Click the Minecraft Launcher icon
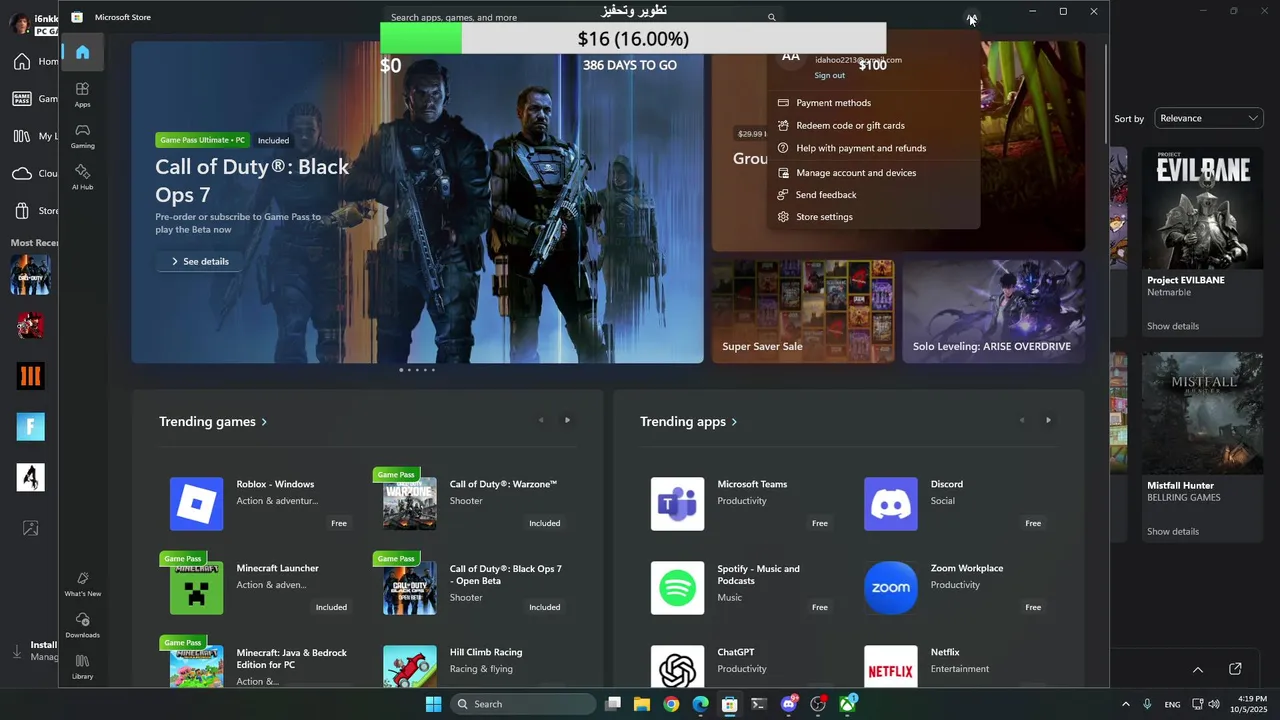Screen dimensions: 1280x720 pyautogui.click(x=197, y=587)
